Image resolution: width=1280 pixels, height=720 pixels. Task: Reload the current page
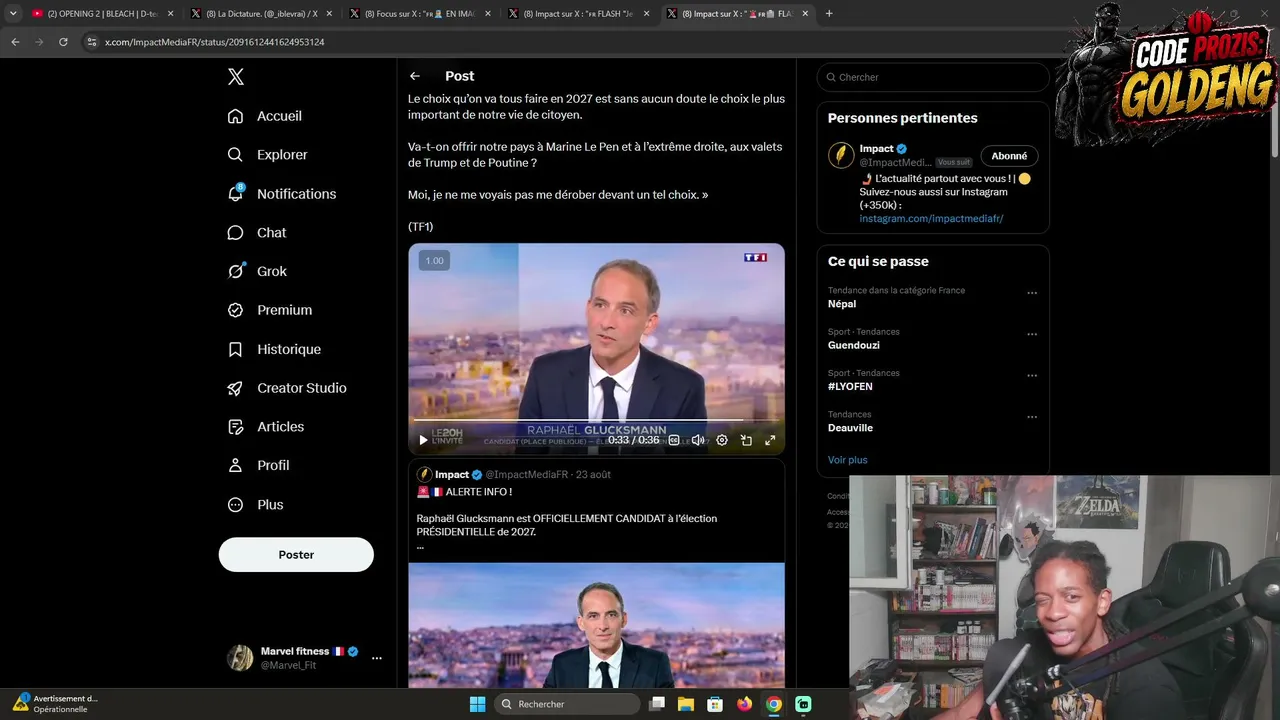[x=63, y=42]
